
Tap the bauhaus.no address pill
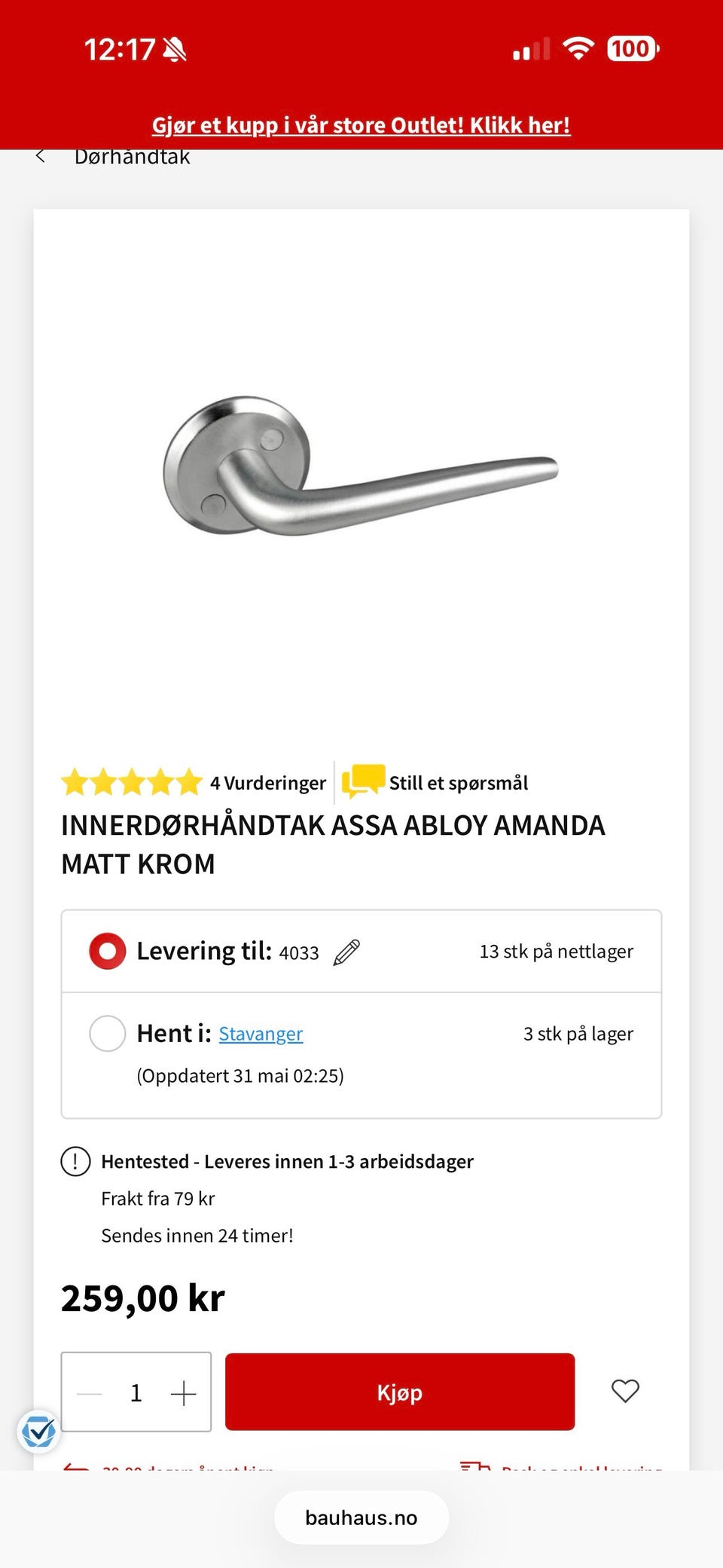pyautogui.click(x=361, y=1518)
